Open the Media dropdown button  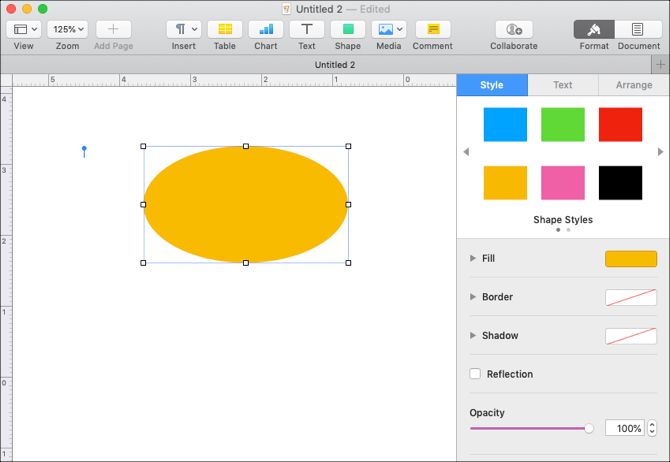[389, 29]
